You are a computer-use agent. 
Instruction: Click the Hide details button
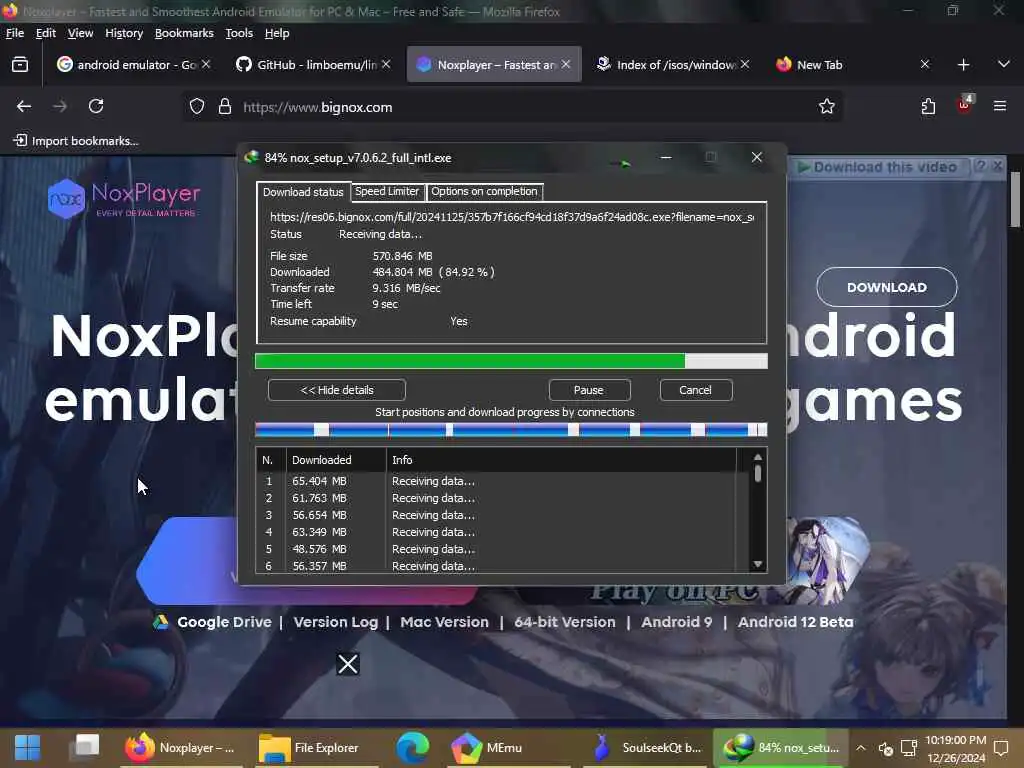coord(337,390)
